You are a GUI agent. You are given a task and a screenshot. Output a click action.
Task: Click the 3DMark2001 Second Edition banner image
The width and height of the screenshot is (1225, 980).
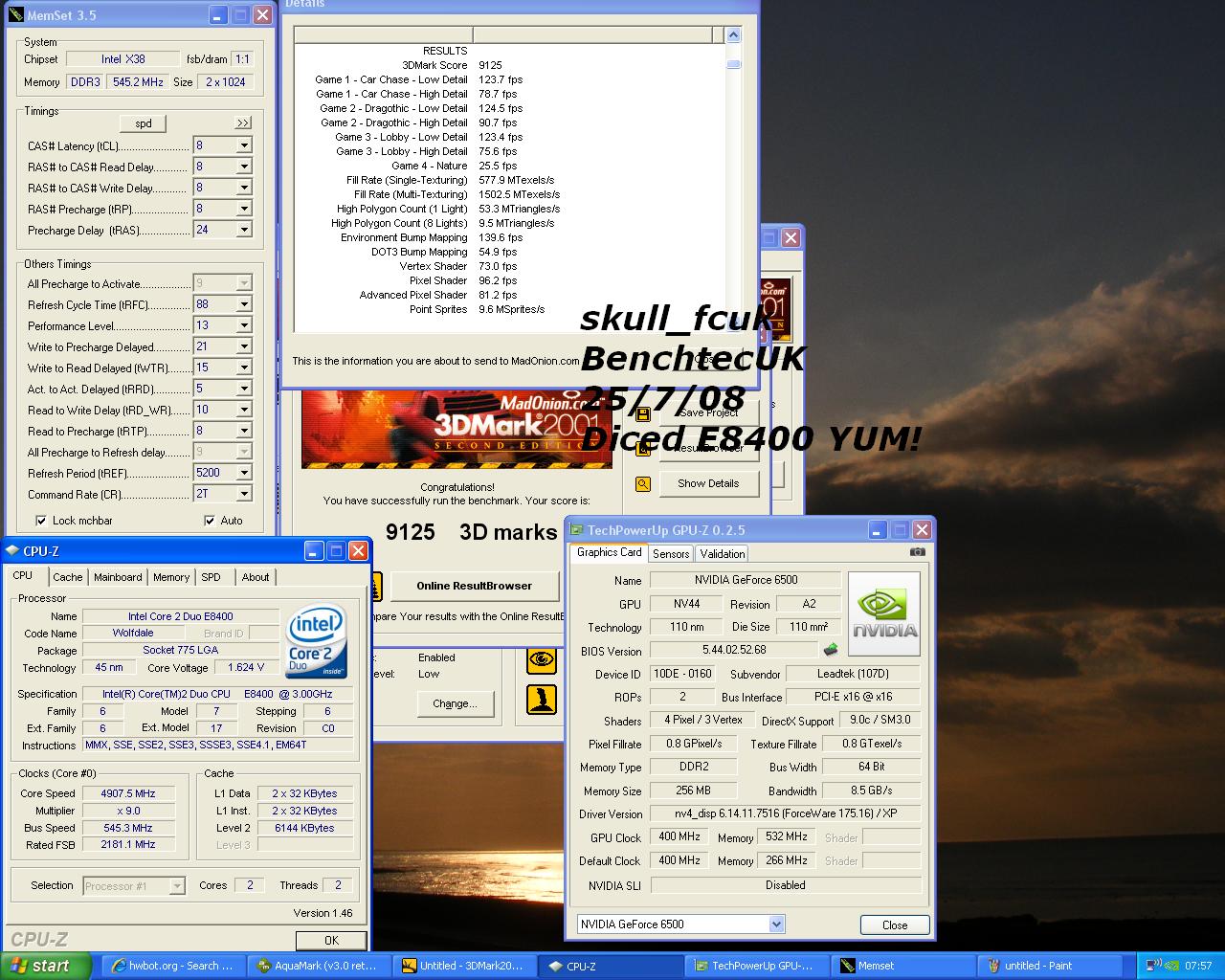click(457, 429)
